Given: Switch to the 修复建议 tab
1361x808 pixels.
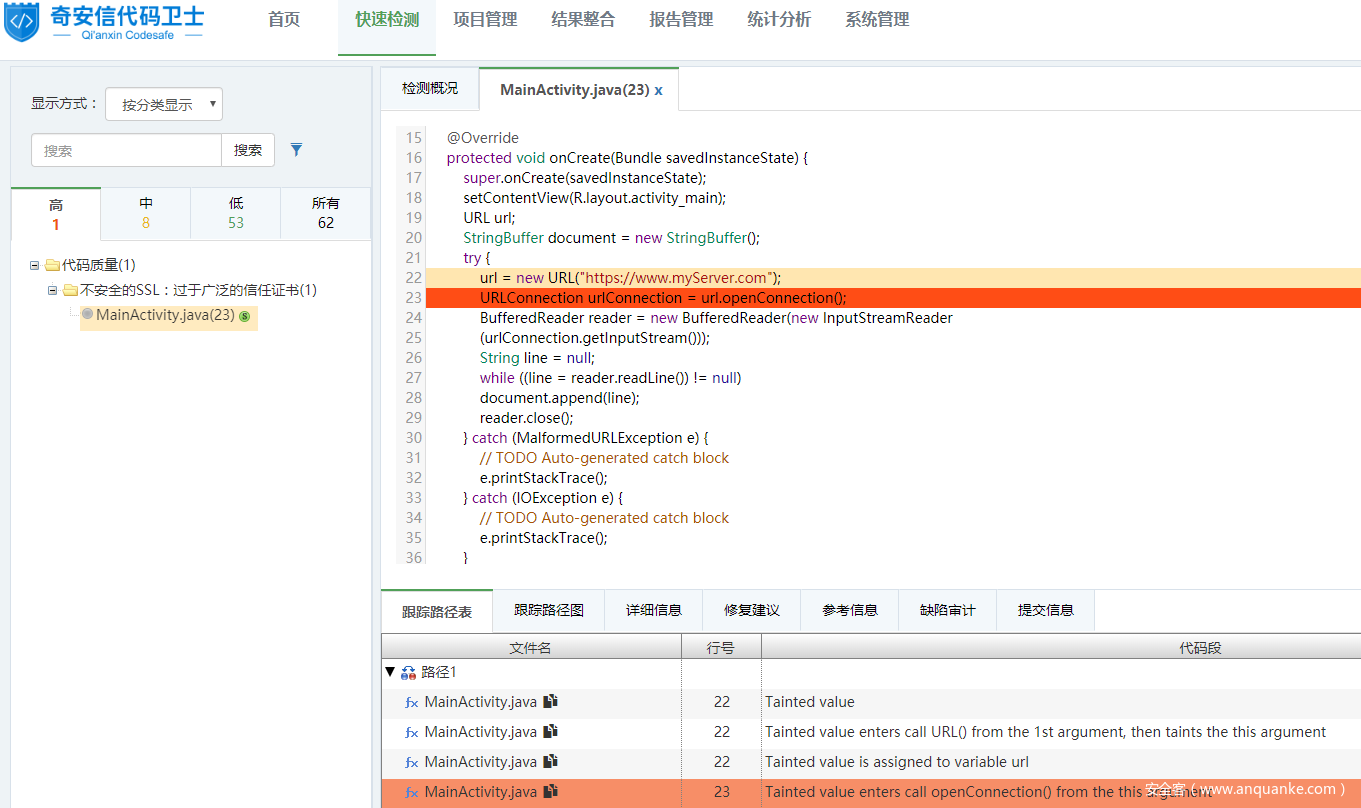Looking at the screenshot, I should coord(751,610).
